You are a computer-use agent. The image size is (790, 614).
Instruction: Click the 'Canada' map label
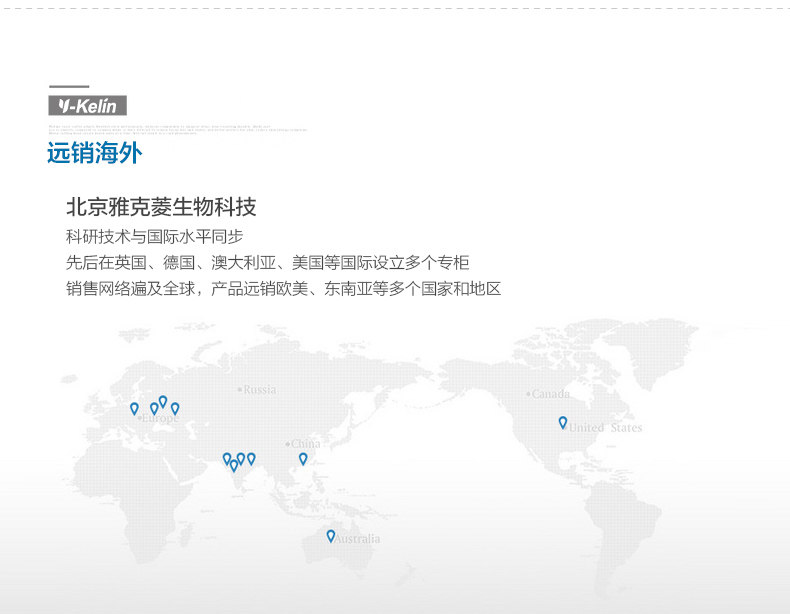tap(551, 394)
